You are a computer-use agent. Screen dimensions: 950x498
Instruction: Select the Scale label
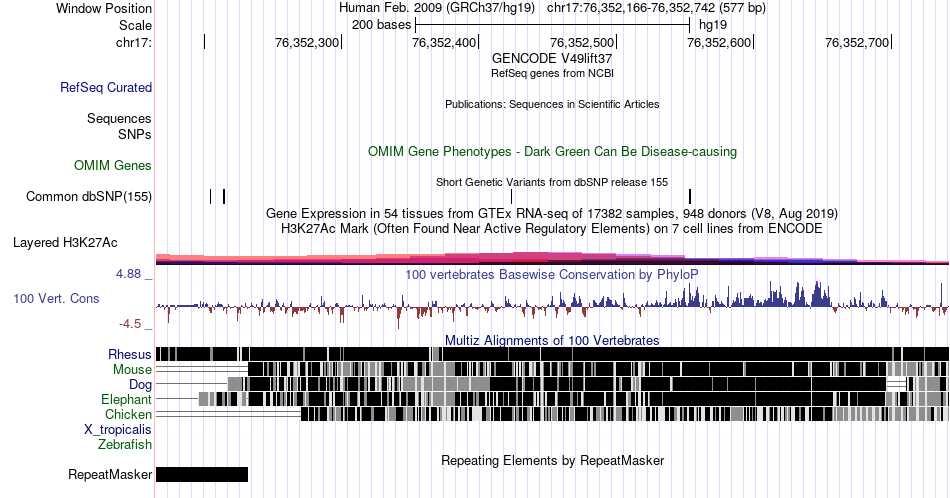[135, 25]
